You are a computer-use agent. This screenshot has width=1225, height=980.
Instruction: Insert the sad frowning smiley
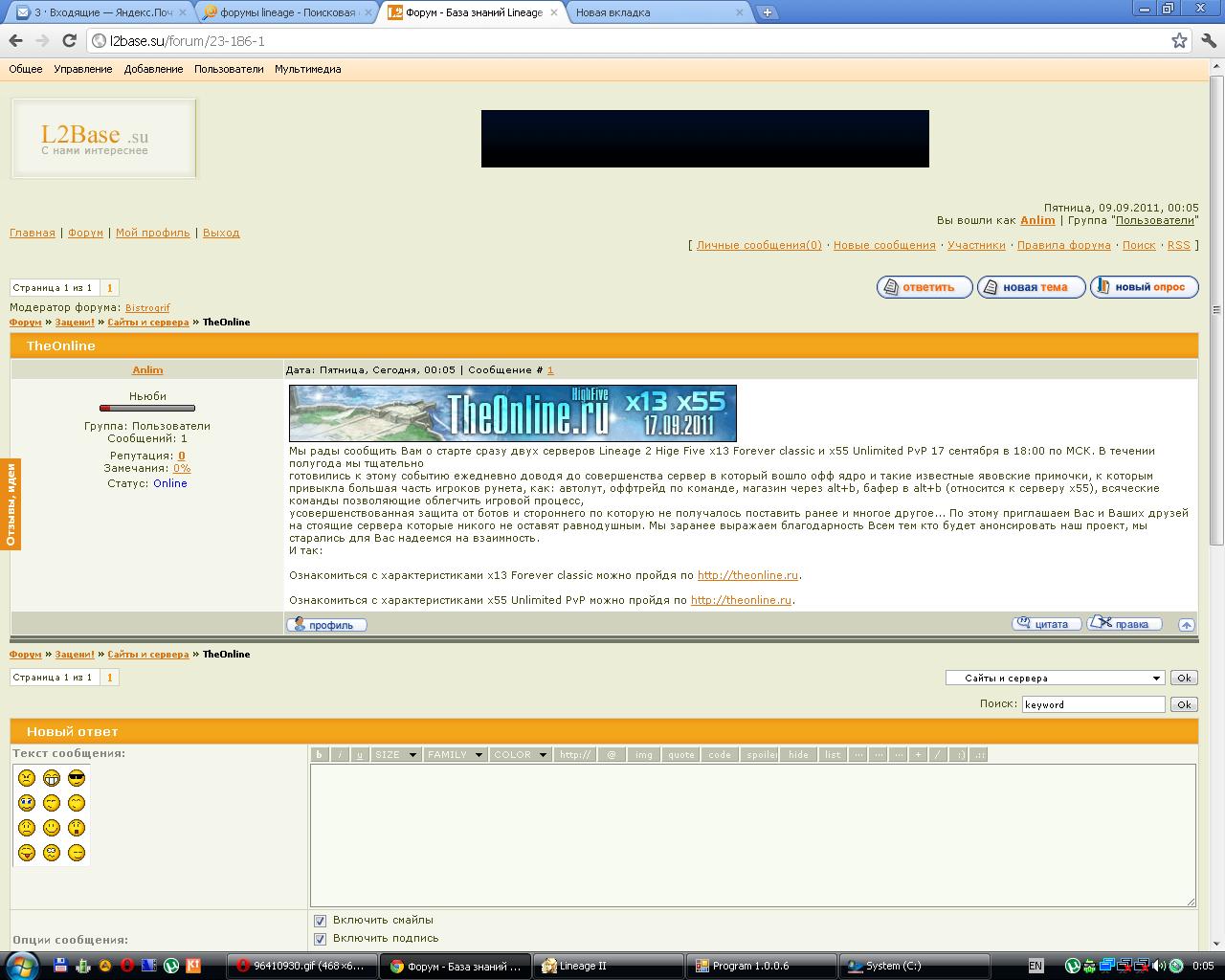coord(27,828)
